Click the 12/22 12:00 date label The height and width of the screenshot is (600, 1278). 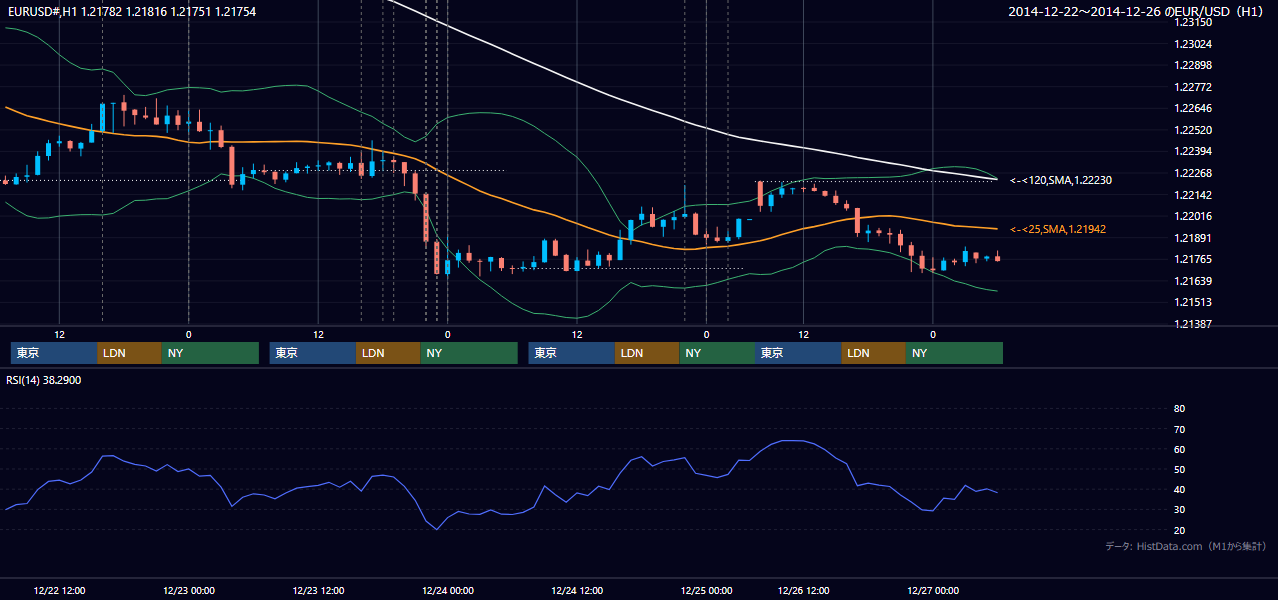[59, 590]
